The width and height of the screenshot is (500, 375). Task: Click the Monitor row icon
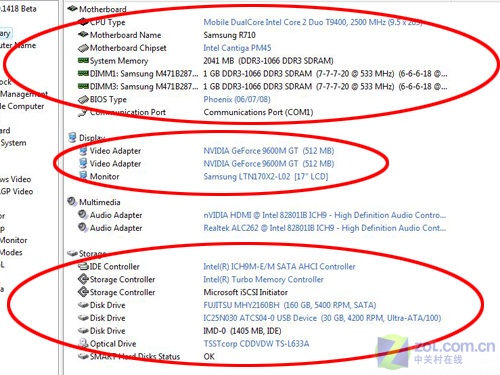[83, 176]
